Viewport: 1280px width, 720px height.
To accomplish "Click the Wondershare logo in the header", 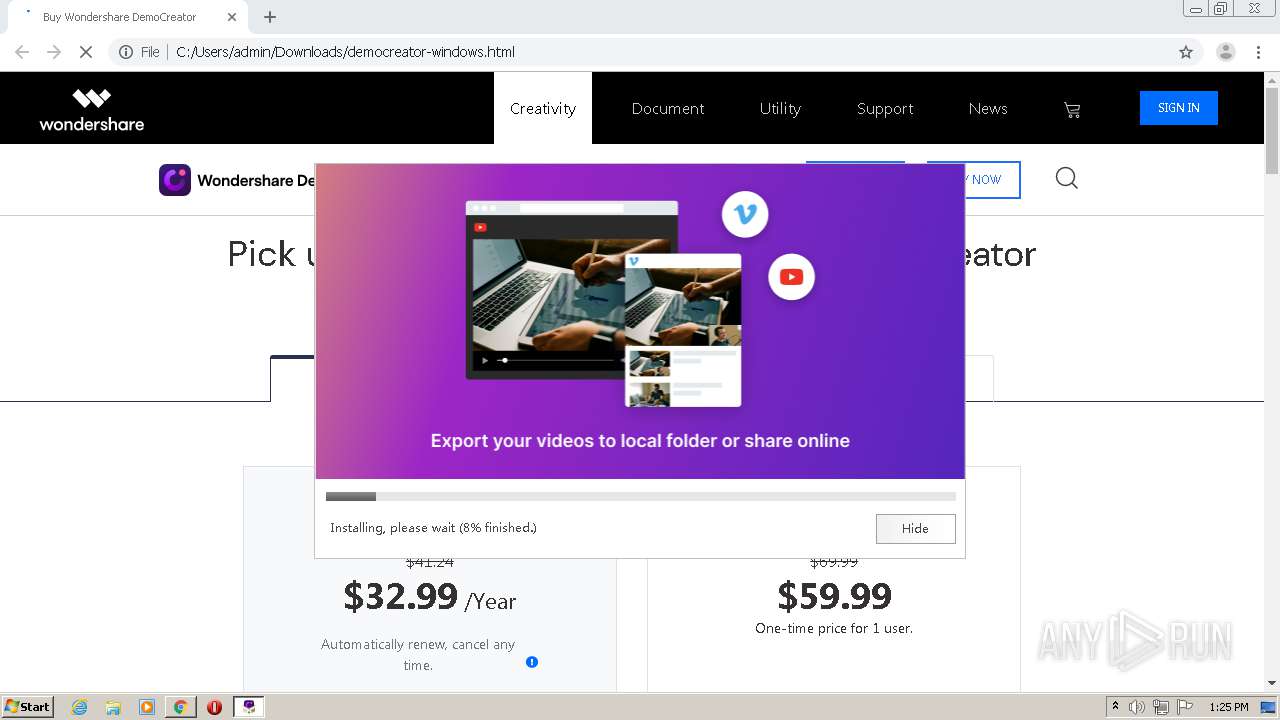I will (x=92, y=110).
